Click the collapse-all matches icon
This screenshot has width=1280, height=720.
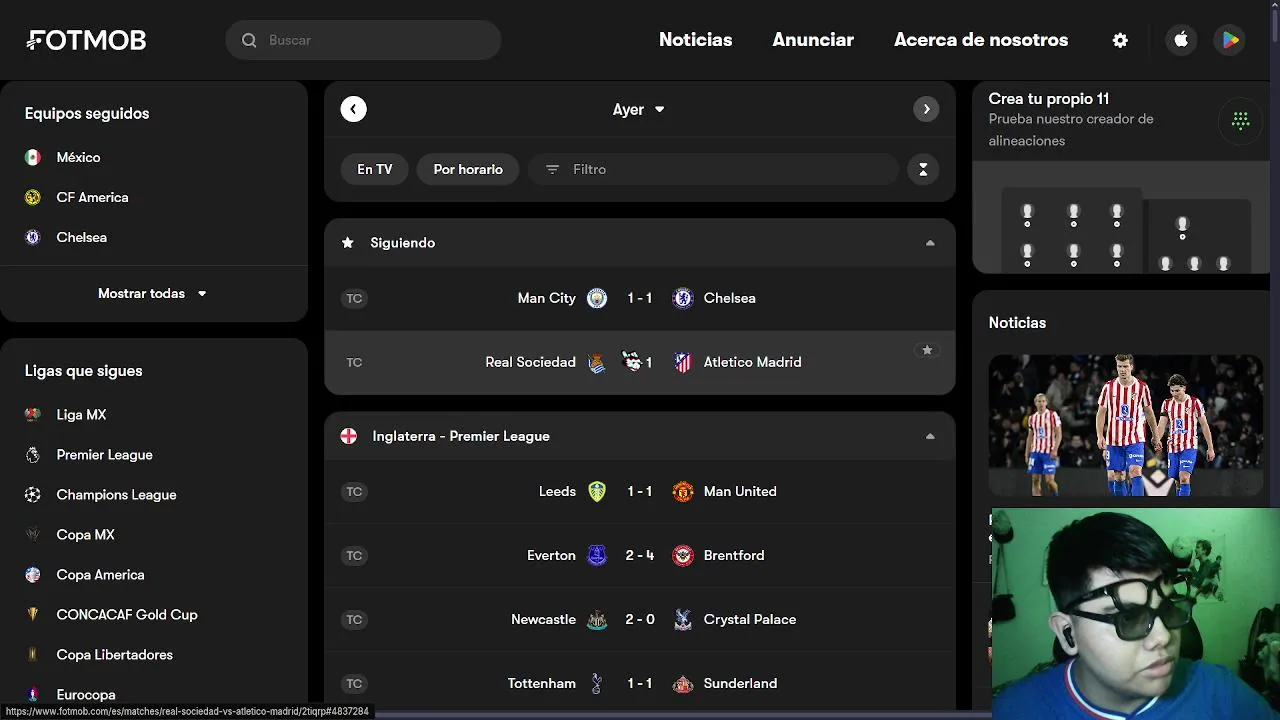point(923,170)
